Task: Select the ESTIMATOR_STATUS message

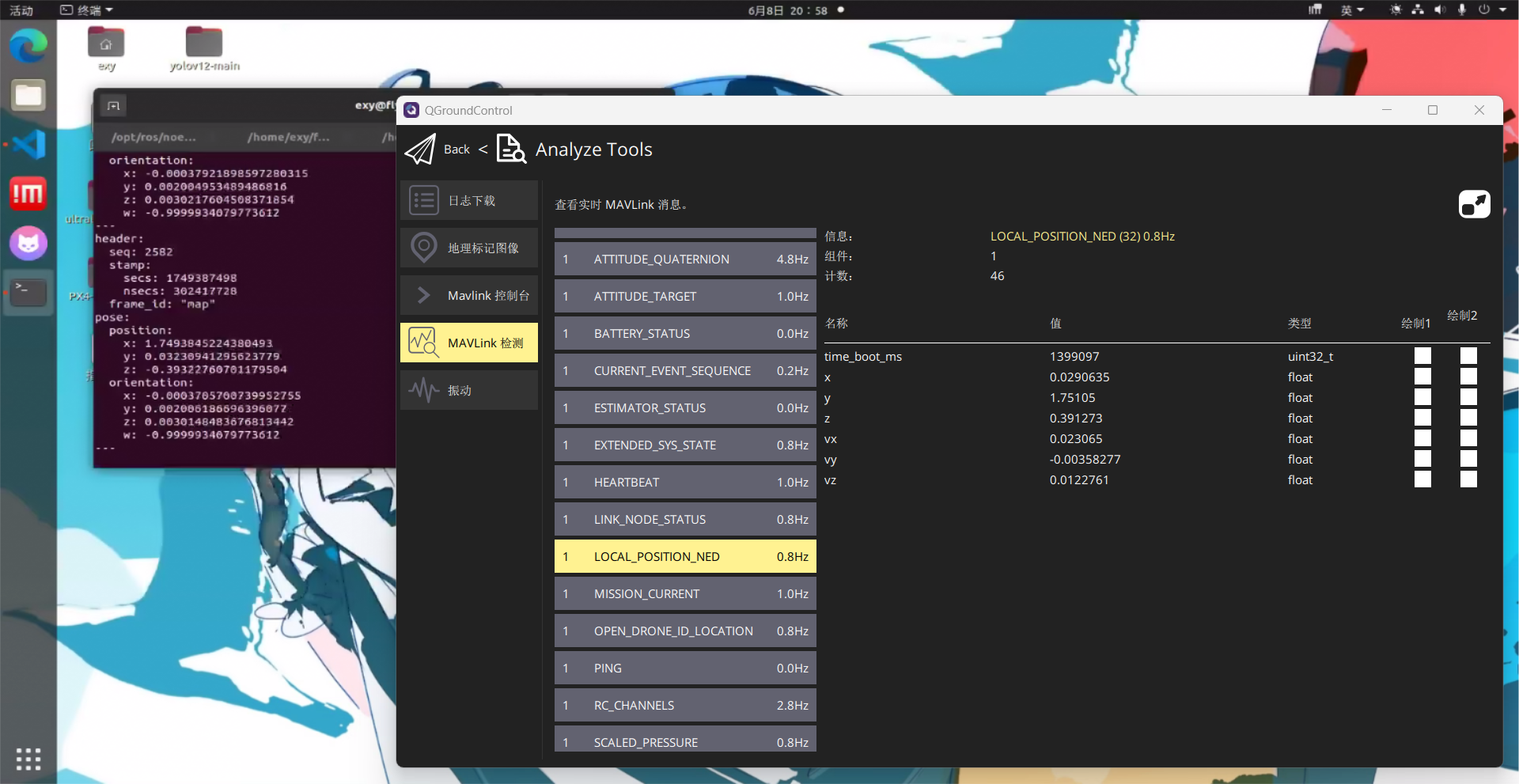Action: point(685,407)
